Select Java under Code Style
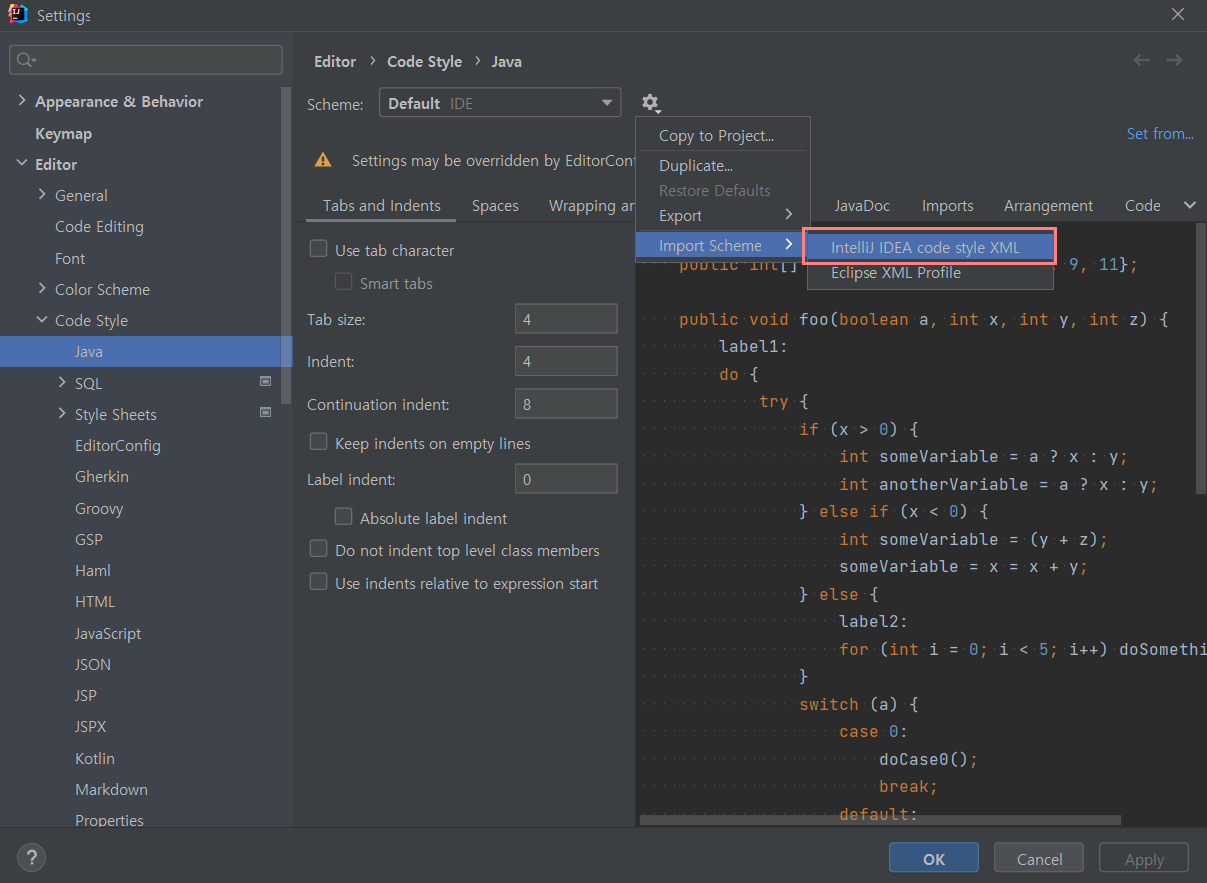This screenshot has height=883, width=1207. point(146,351)
